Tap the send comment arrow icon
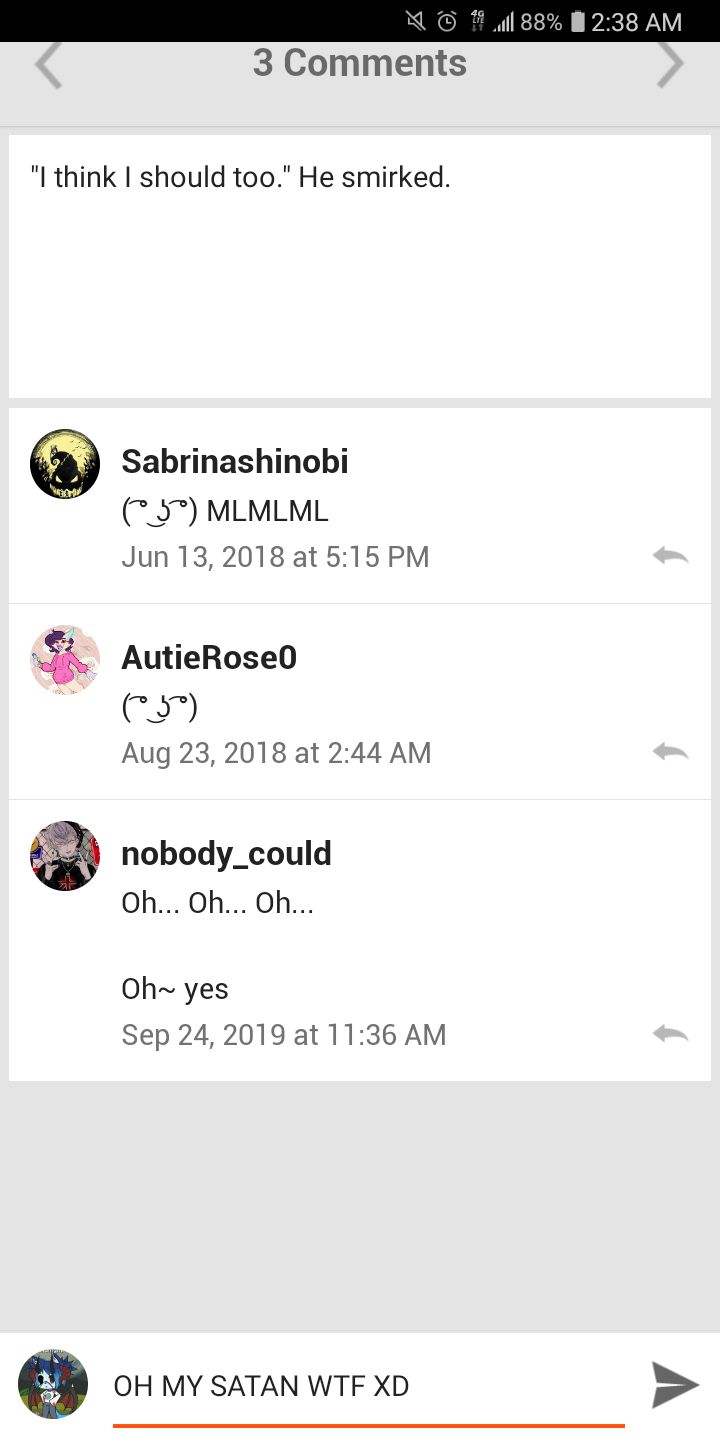 [675, 1385]
